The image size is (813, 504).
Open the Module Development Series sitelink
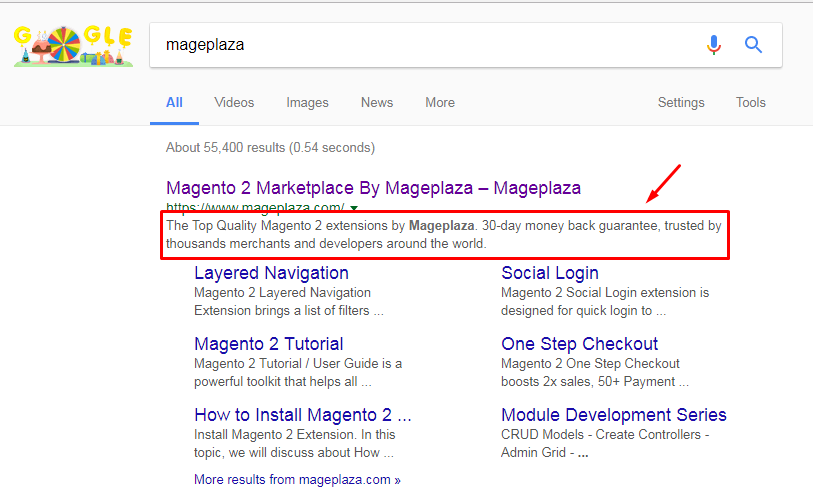pos(614,415)
